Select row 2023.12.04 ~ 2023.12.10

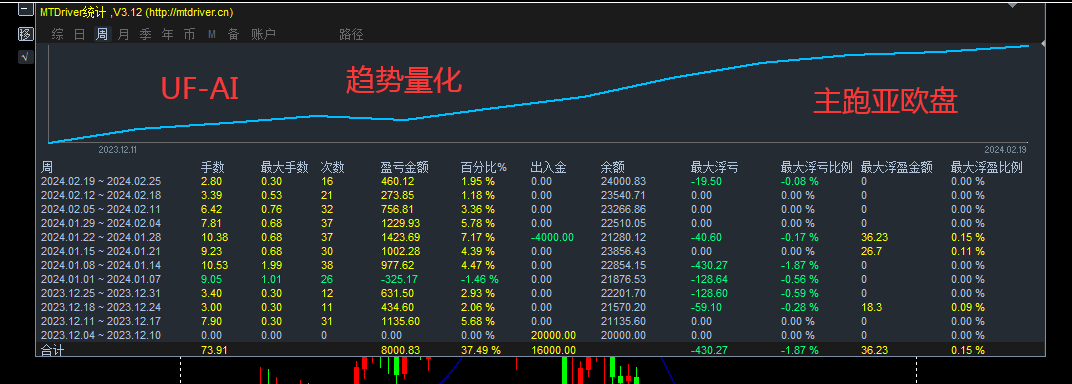tap(540, 335)
